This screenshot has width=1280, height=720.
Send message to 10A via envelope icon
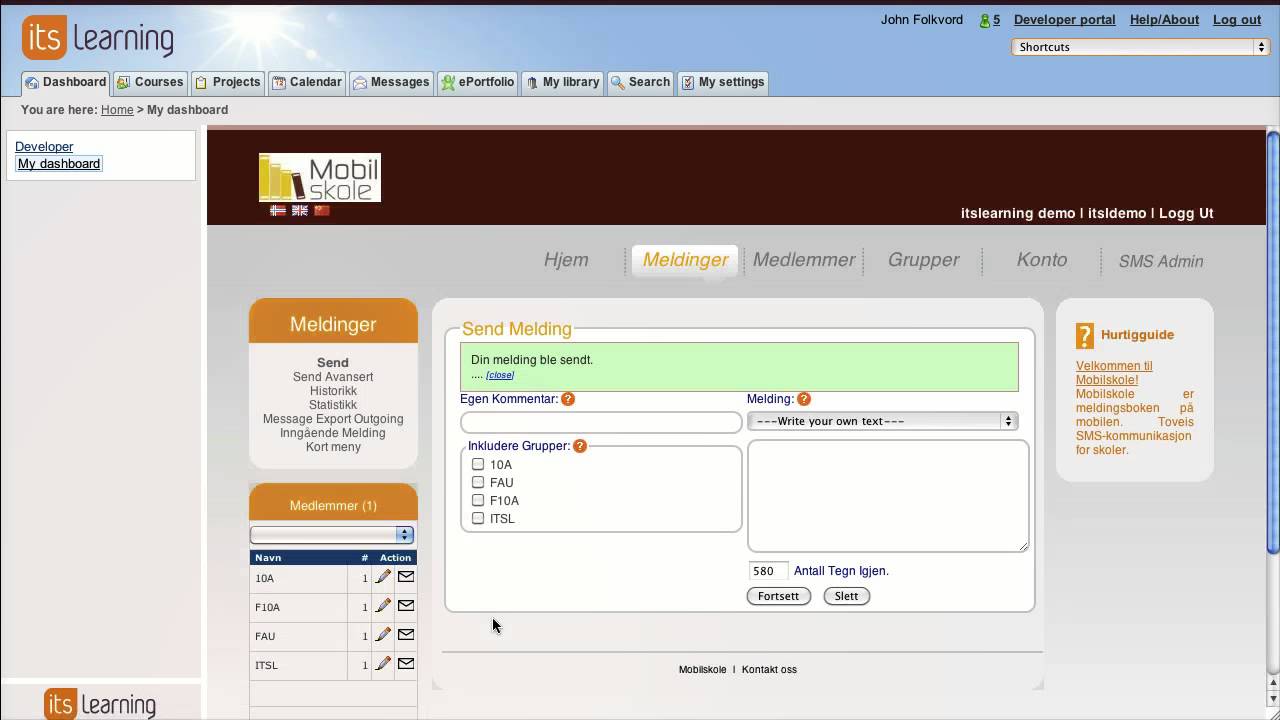point(406,577)
